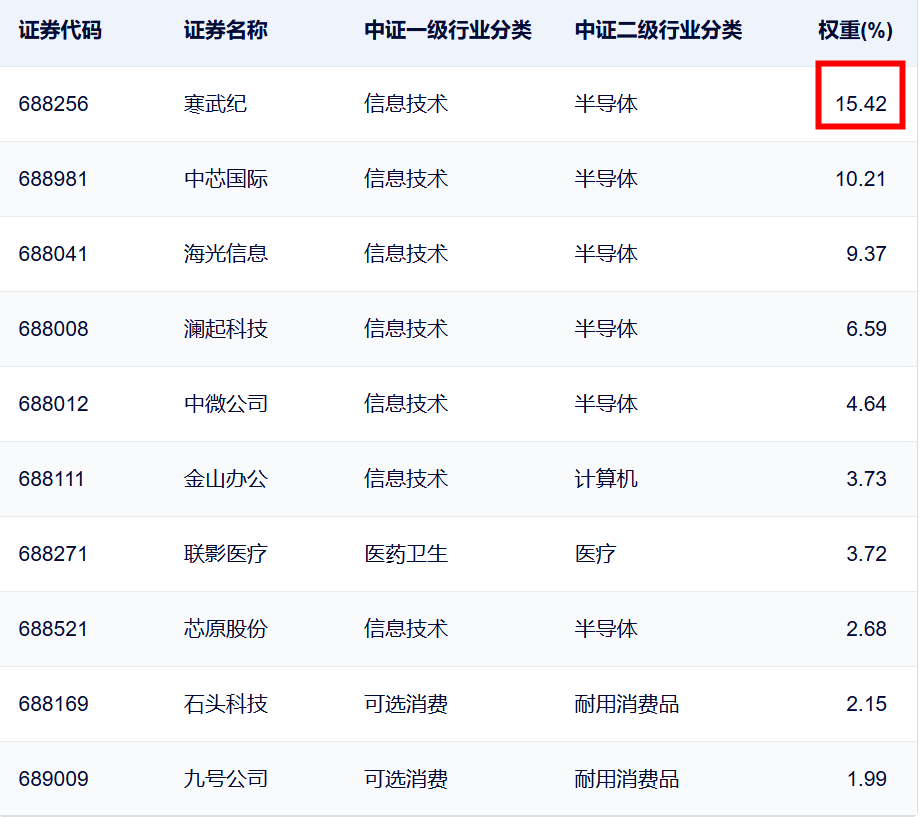The image size is (924, 817).
Task: Click 半导体 in the 寒武纪 row
Action: [606, 104]
